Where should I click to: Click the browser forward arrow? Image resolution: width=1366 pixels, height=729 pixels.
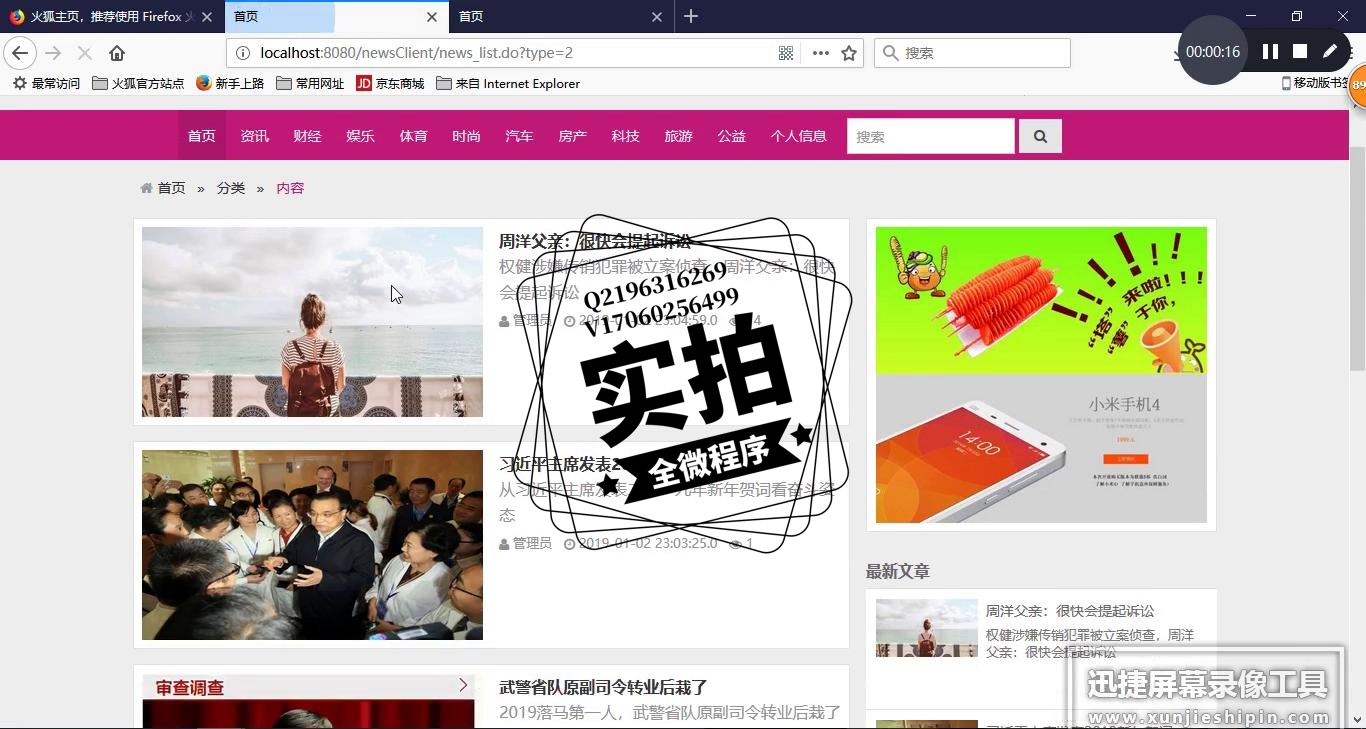coord(53,53)
